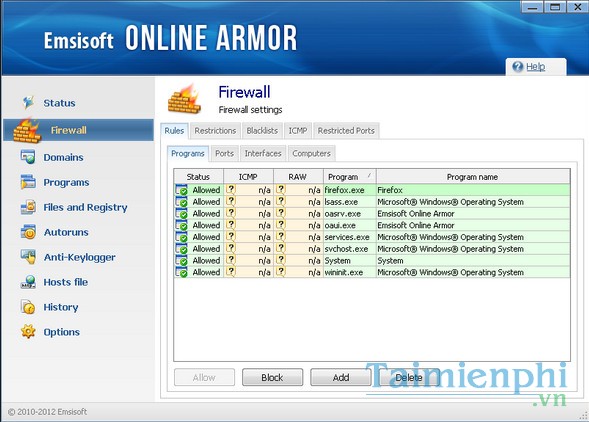
Task: Click the allowed status icon for services.exe
Action: (x=181, y=237)
